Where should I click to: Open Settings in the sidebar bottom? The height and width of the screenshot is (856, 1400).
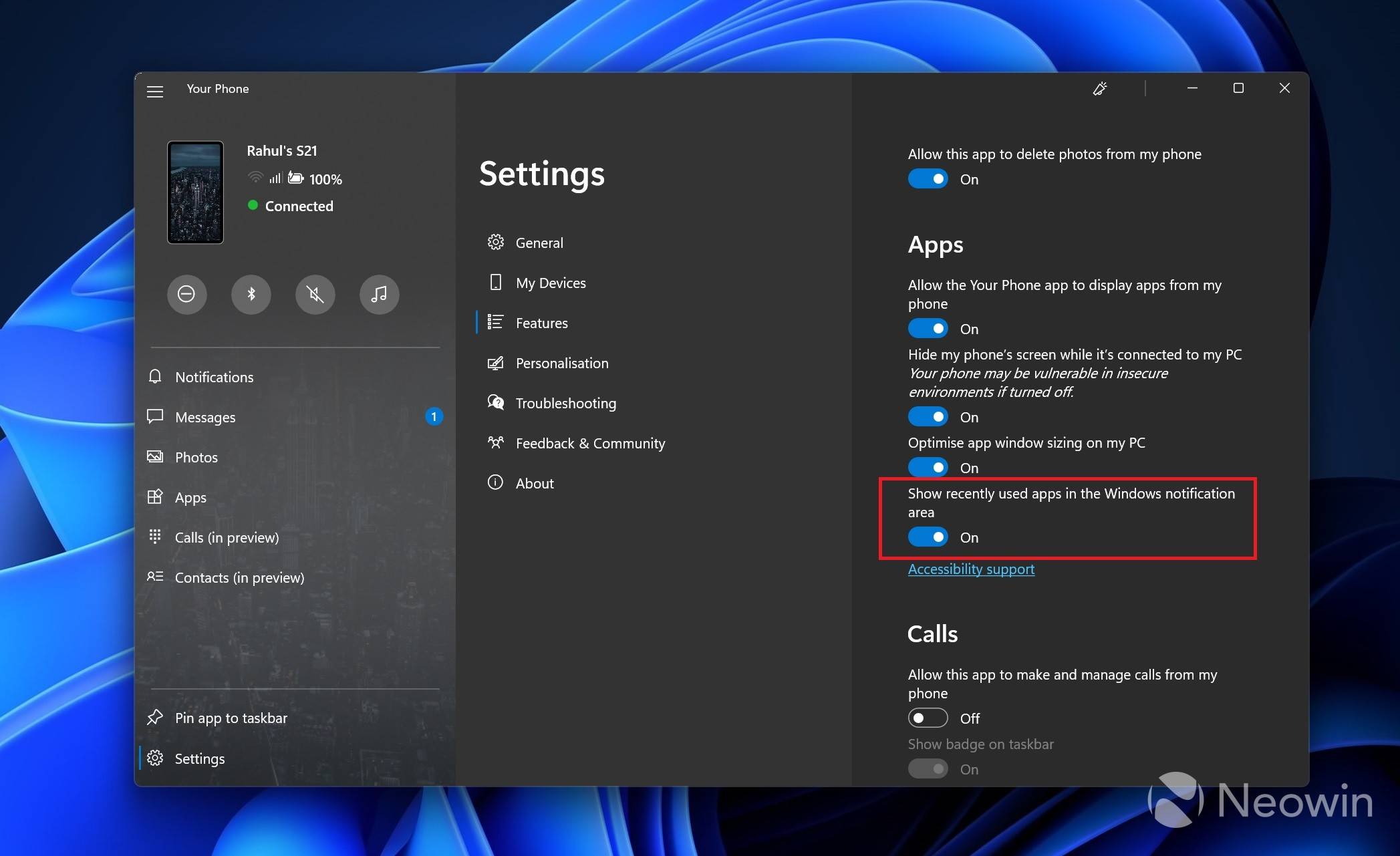295,758
